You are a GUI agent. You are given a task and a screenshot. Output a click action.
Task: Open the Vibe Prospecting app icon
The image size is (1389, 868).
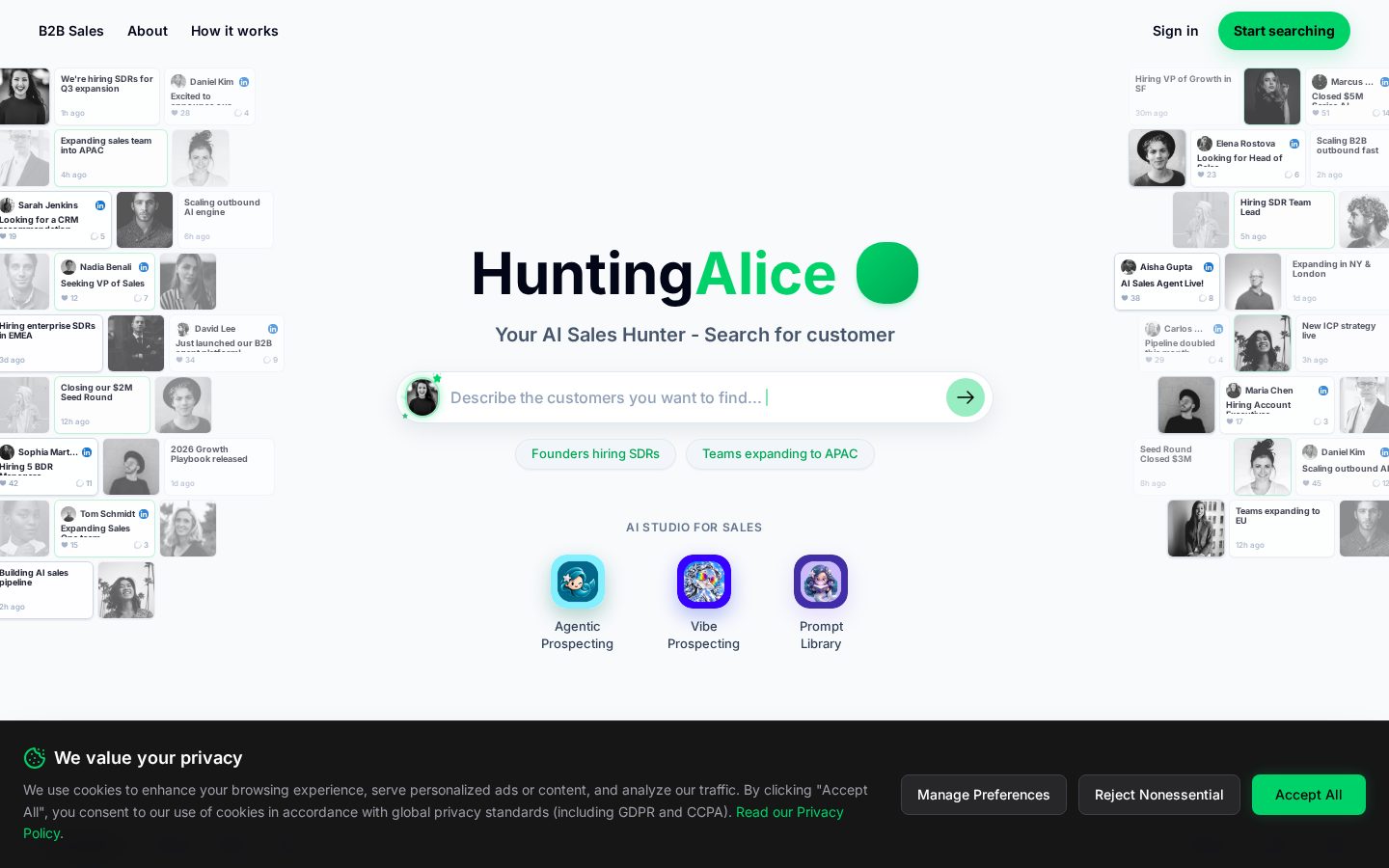704,582
